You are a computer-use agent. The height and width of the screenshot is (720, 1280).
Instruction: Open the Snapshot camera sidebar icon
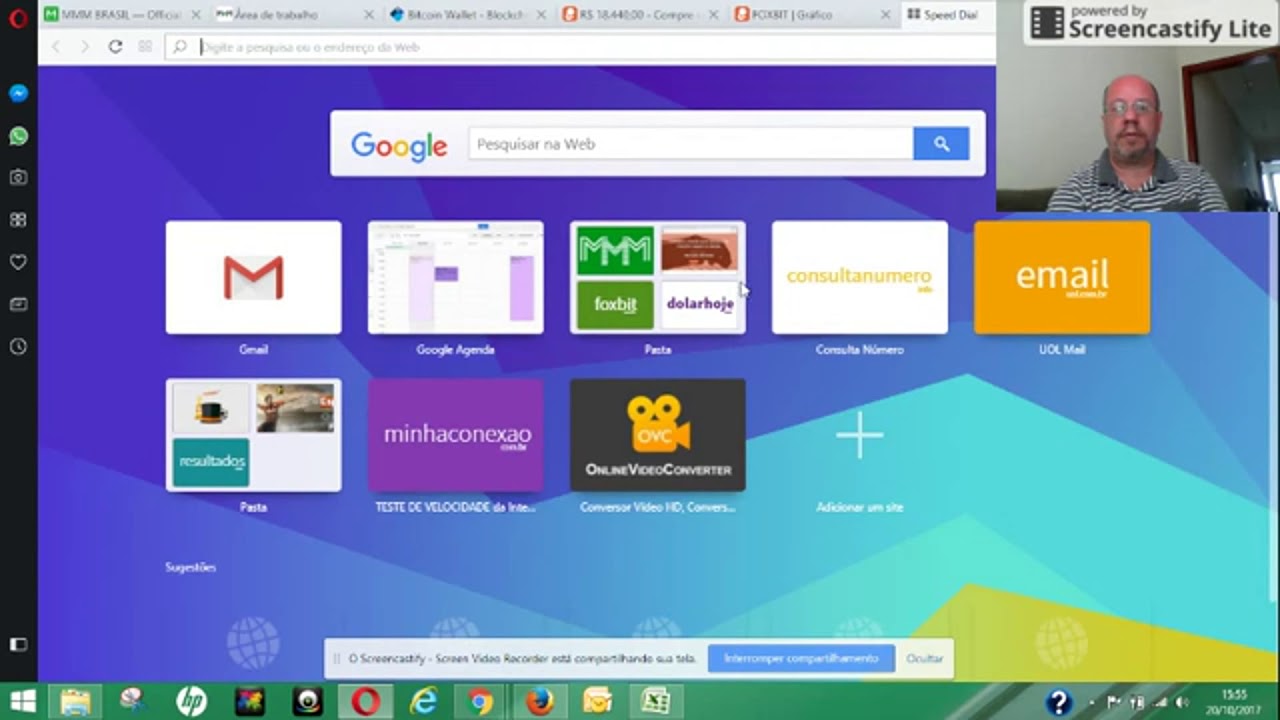click(18, 177)
